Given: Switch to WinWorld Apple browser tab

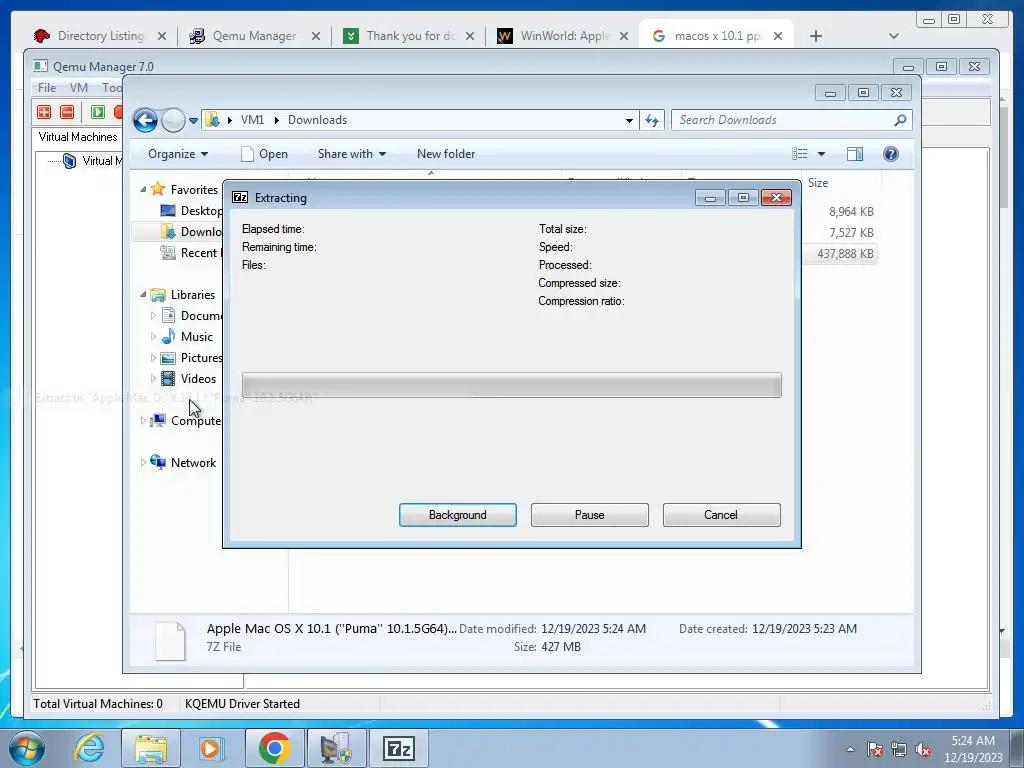Looking at the screenshot, I should pyautogui.click(x=565, y=36).
